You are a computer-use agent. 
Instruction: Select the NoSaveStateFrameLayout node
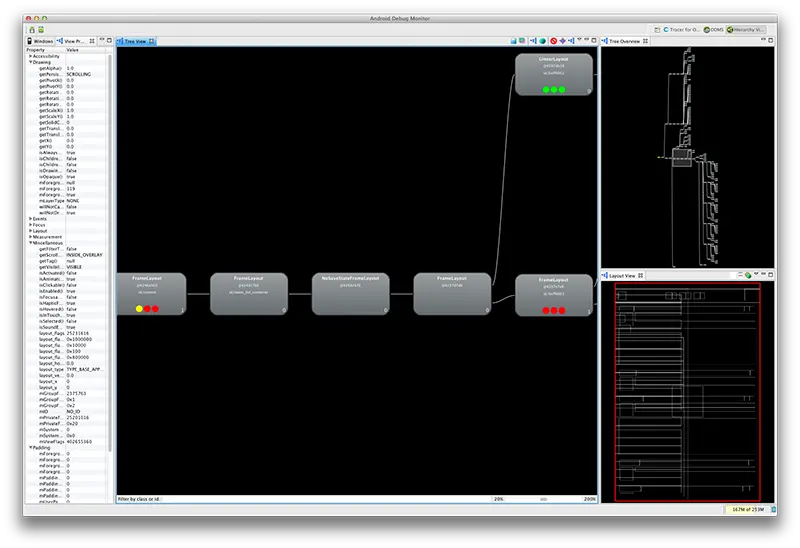point(351,294)
